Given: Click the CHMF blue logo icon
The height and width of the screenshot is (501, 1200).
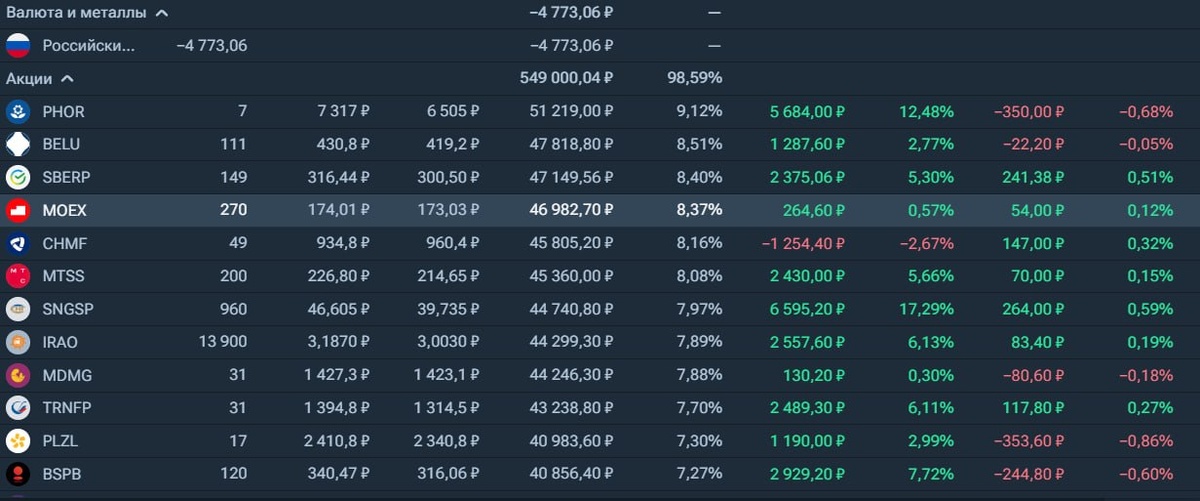Looking at the screenshot, I should pyautogui.click(x=18, y=244).
